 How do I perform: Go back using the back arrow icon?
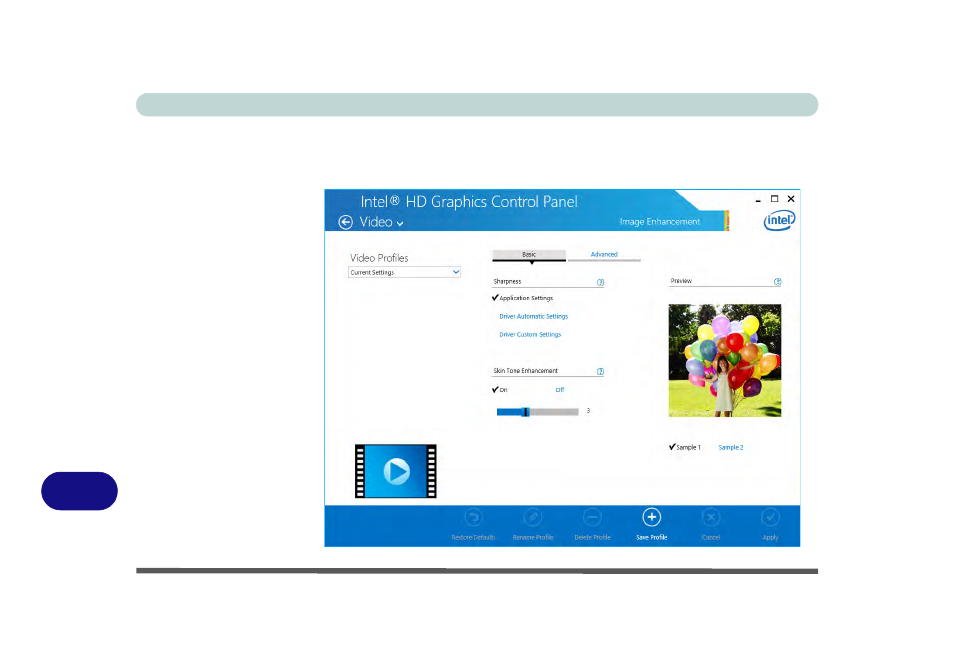[x=346, y=223]
